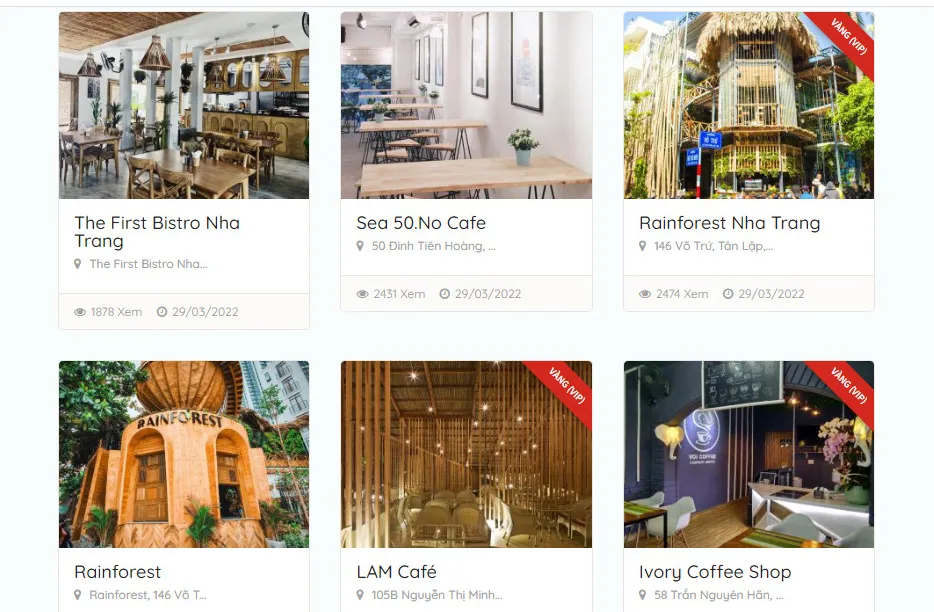Click eye views icon next to 1878 Xem
This screenshot has width=934, height=612.
80,312
